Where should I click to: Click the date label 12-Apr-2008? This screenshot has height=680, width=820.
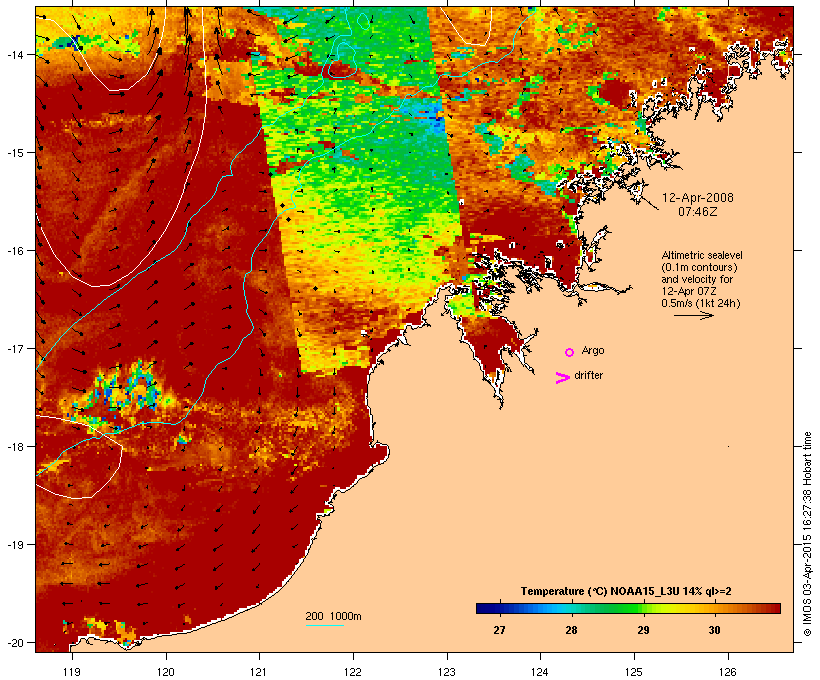click(698, 198)
